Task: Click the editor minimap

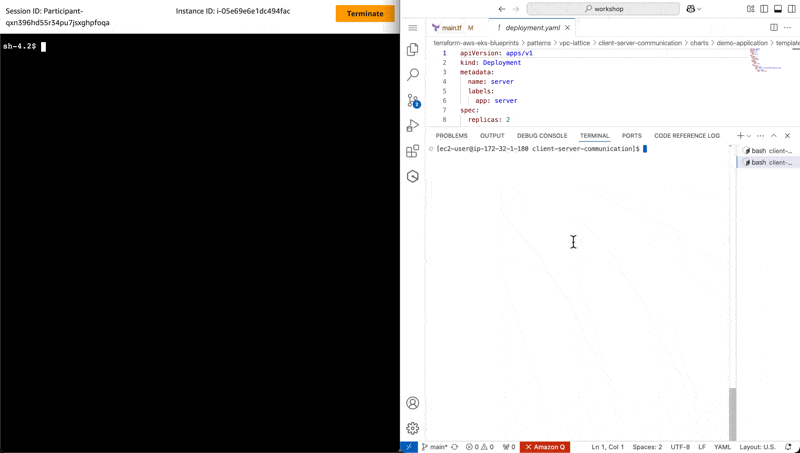Action: click(765, 60)
